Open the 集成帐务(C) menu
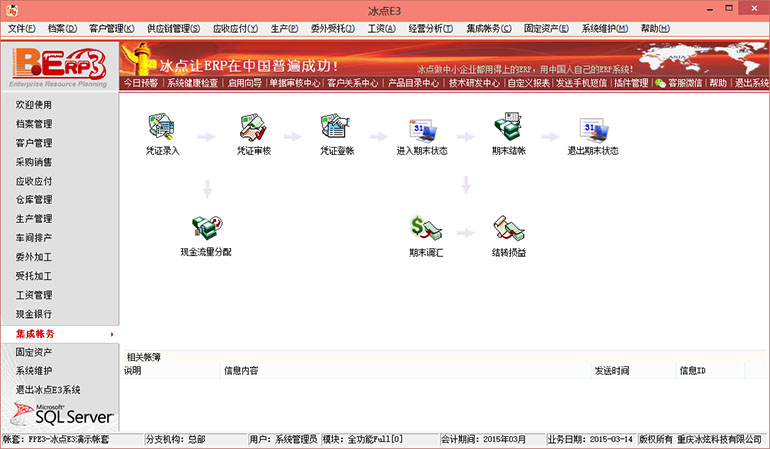The height and width of the screenshot is (449, 770). [x=489, y=28]
